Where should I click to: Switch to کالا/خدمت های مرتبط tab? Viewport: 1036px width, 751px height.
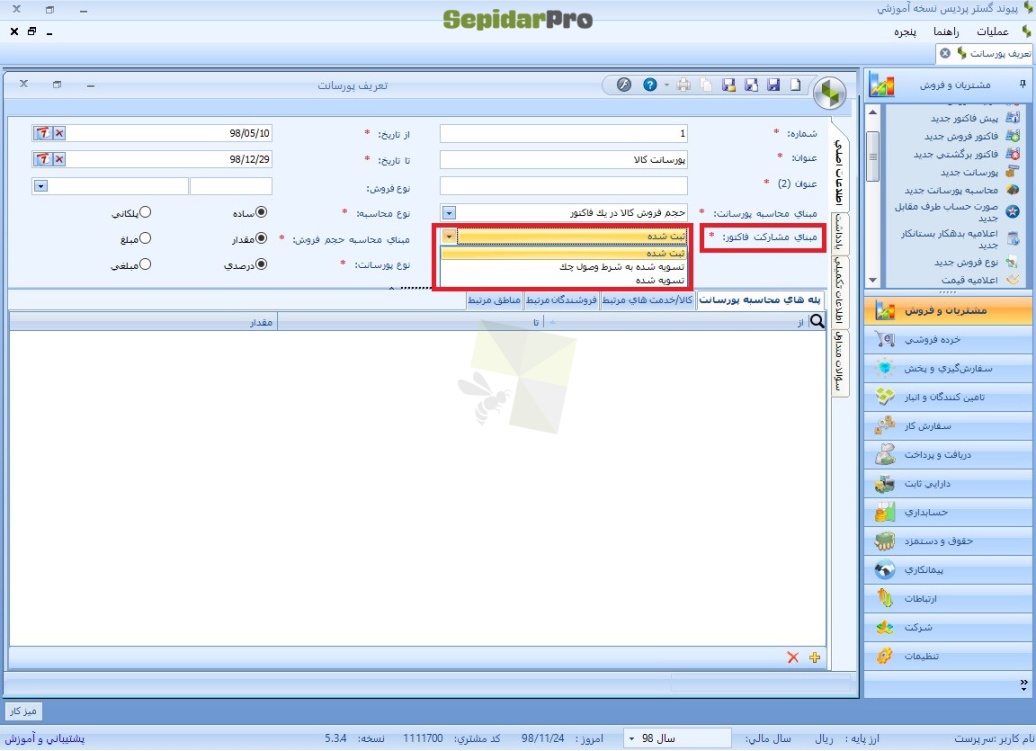click(648, 300)
